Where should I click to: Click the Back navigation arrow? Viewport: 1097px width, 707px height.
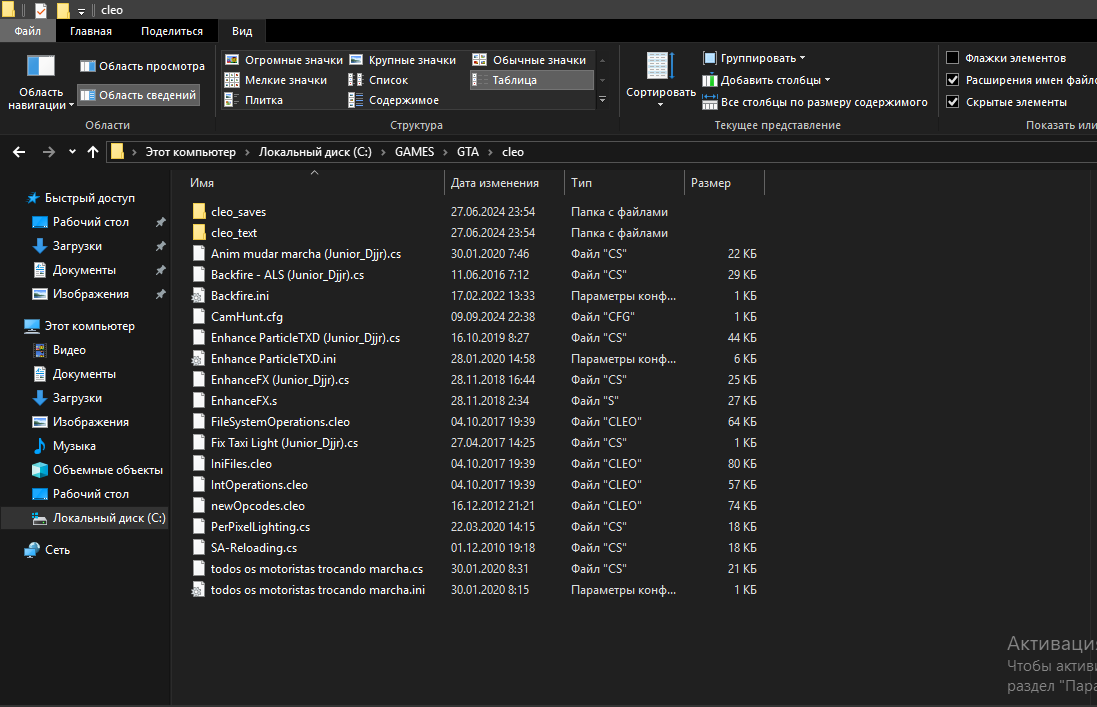point(19,152)
